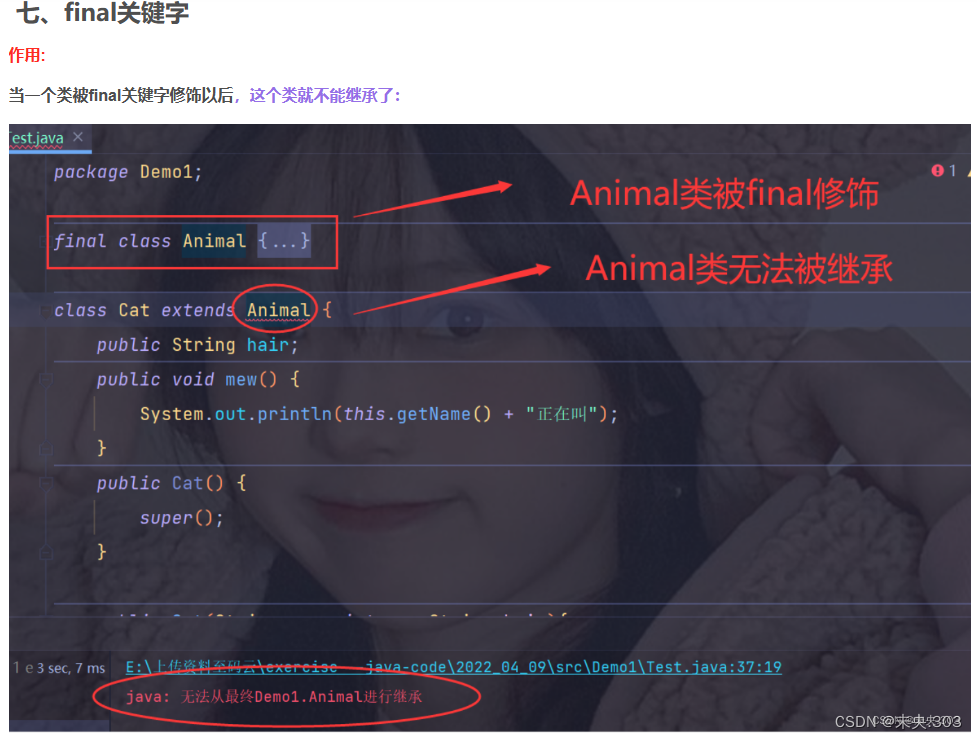Click fold marker beside final class Animal
This screenshot has width=977, height=740.
44,241
